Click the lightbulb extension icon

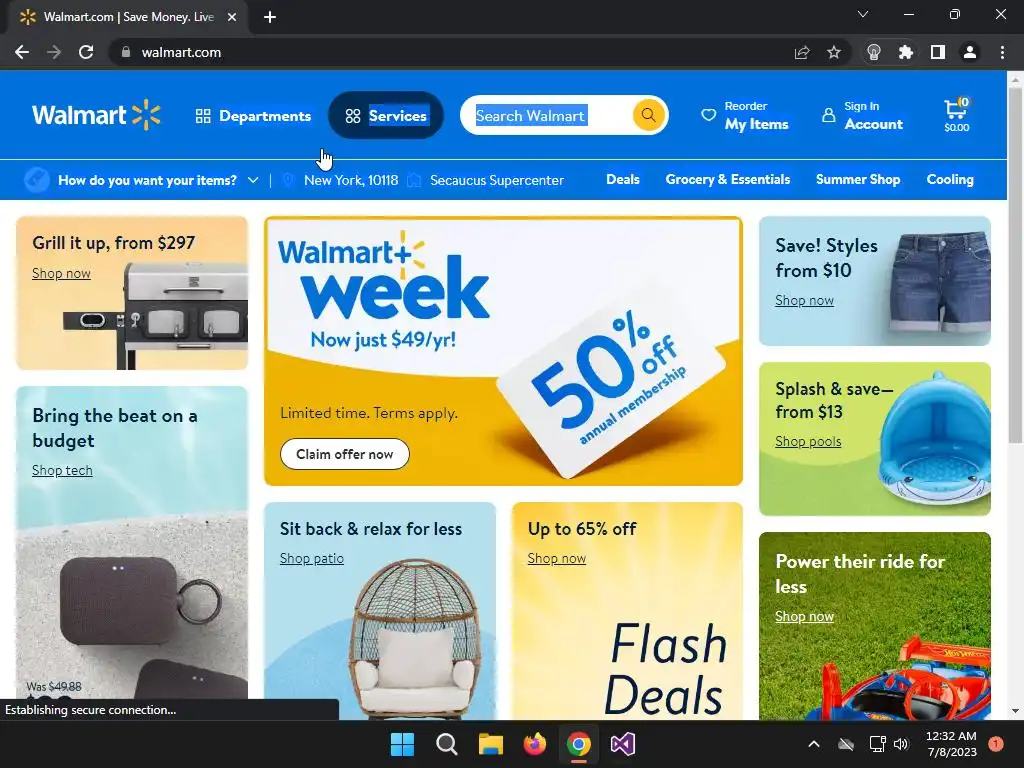click(x=874, y=52)
